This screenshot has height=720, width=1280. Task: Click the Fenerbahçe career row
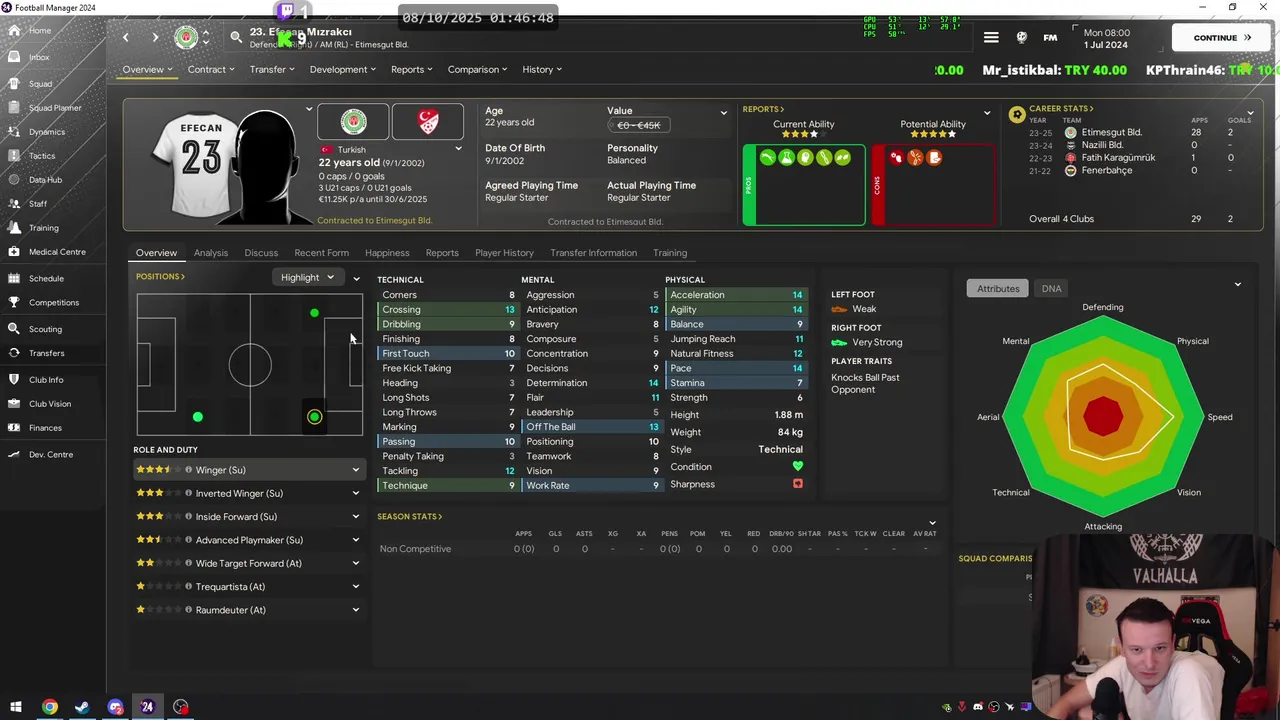1143,171
